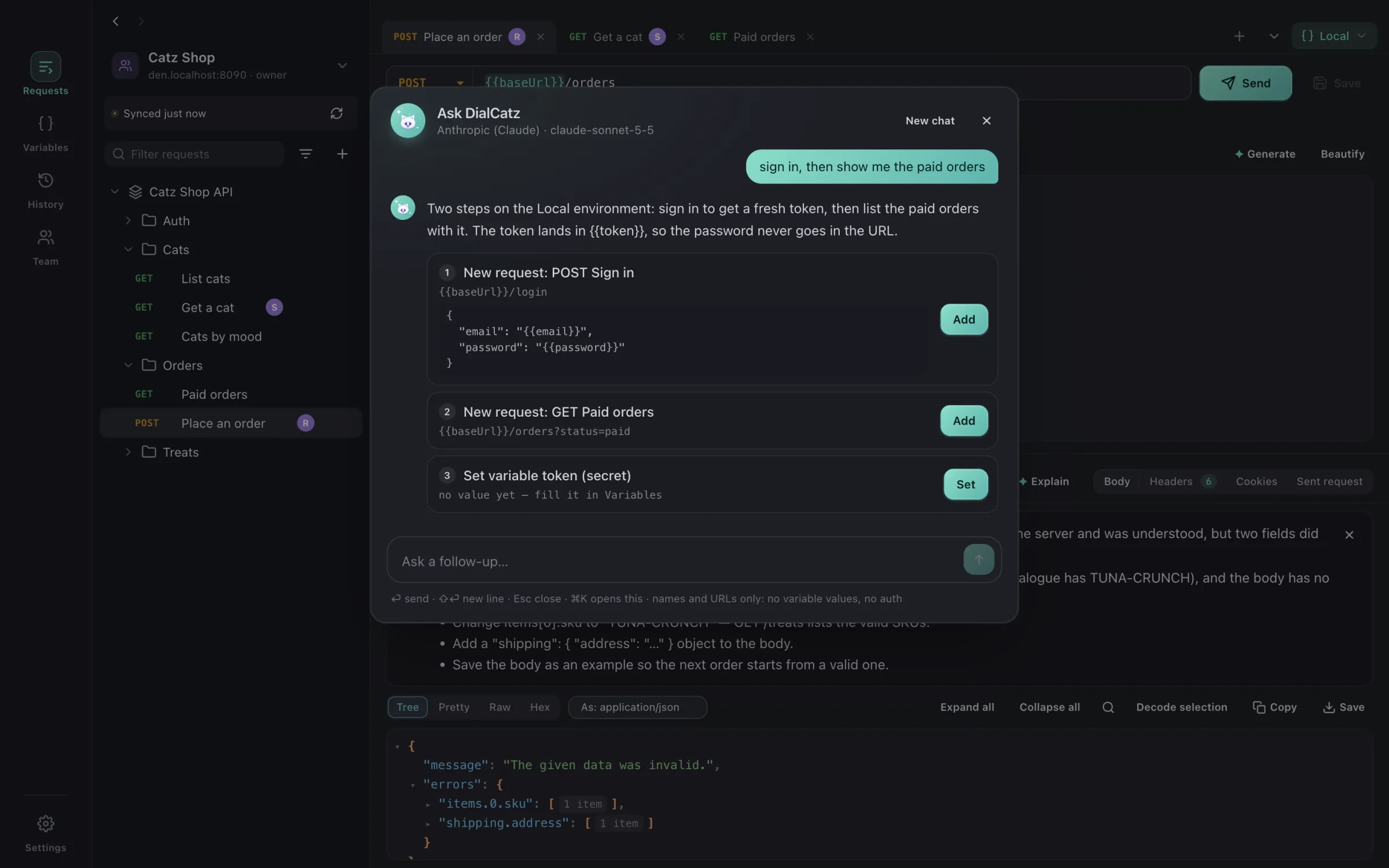Viewport: 1389px width, 868px height.
Task: Select the Hex response view
Action: (x=539, y=707)
